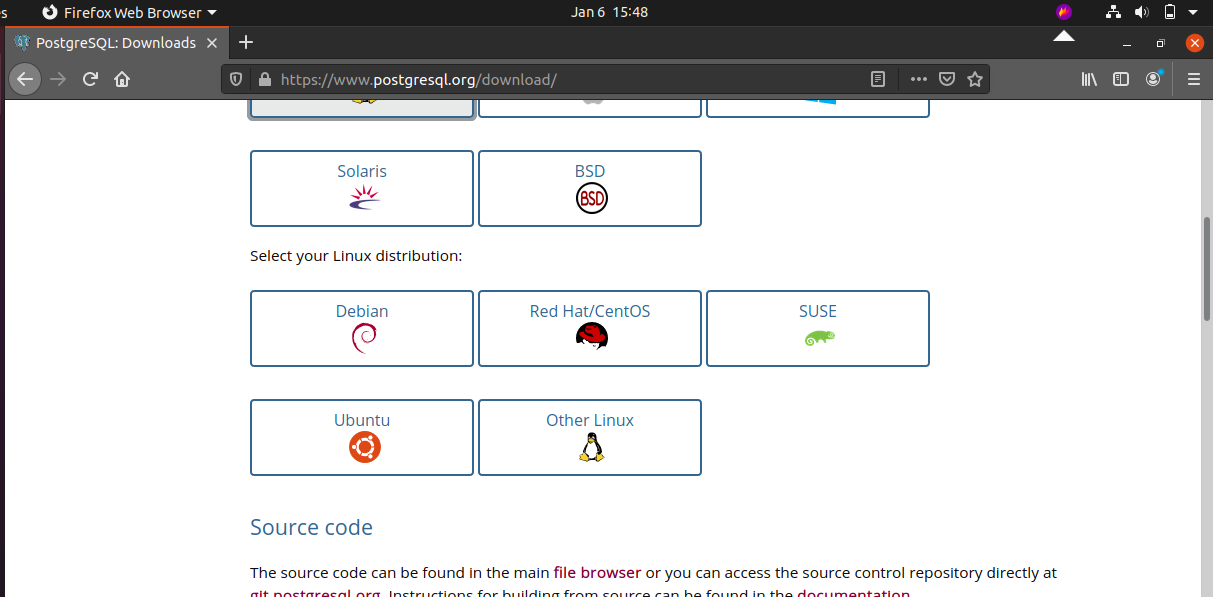Open the network status icon in top bar
Image resolution: width=1213 pixels, height=597 pixels.
[x=1114, y=12]
